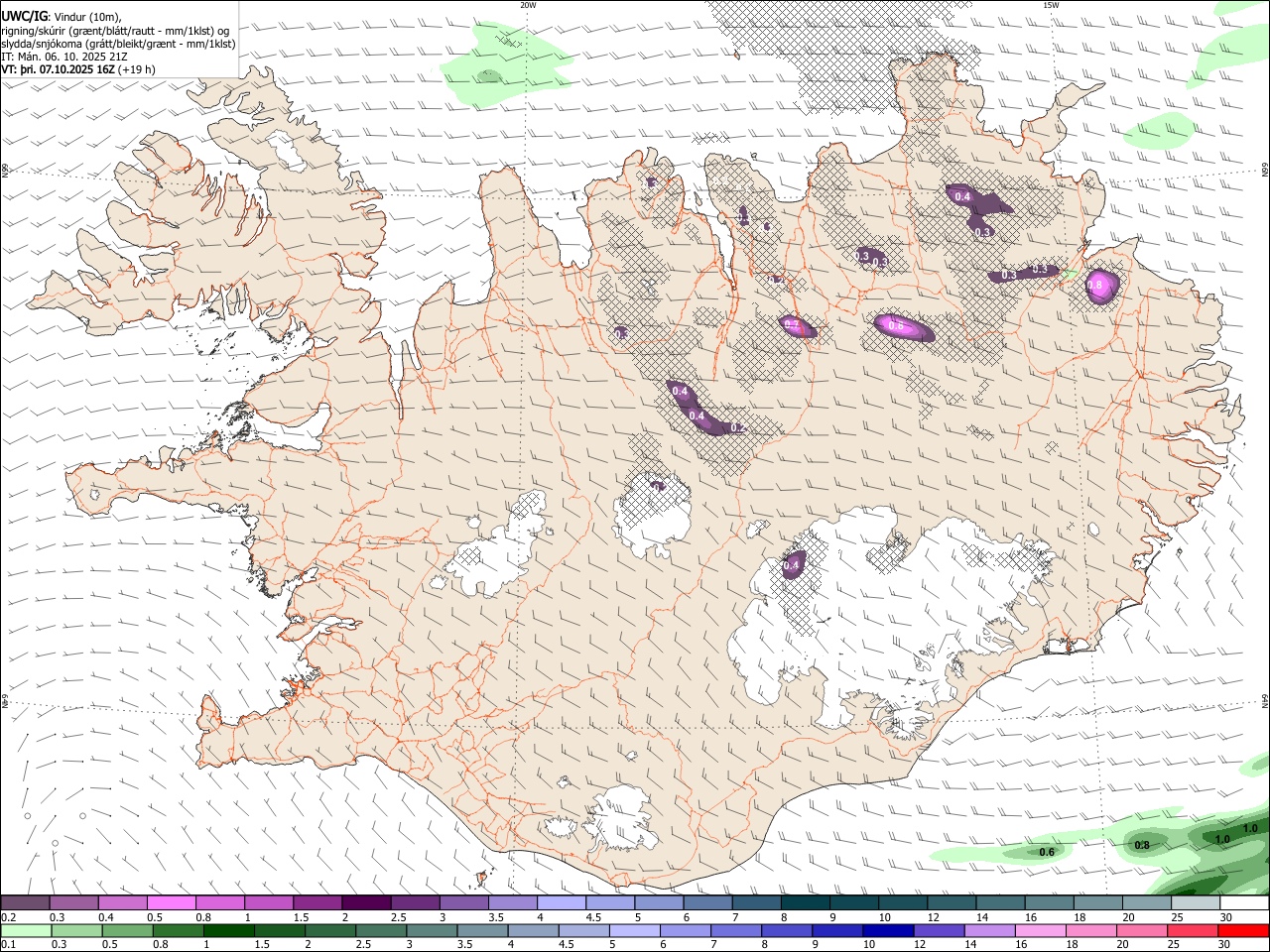Pick lower legend dark blue swatch right of 10
Viewport: 1270px width, 952px height.
(887, 931)
